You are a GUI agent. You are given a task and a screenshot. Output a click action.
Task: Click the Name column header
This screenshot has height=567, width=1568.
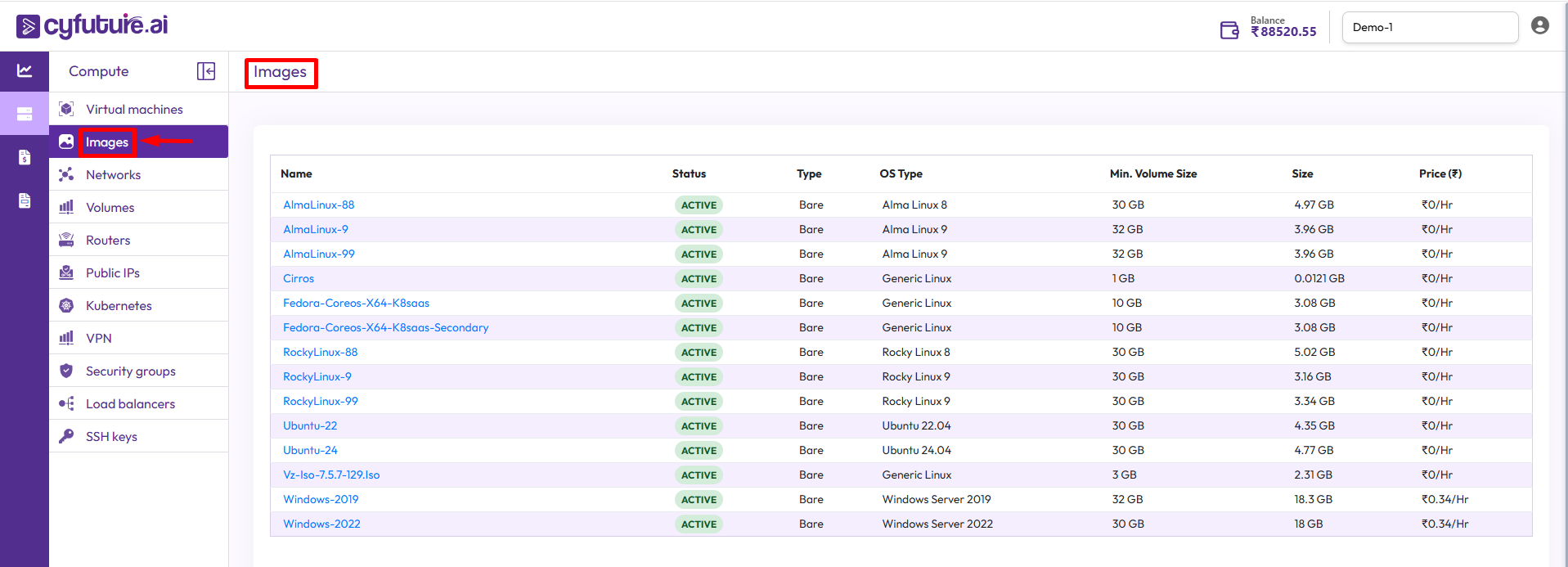tap(296, 173)
